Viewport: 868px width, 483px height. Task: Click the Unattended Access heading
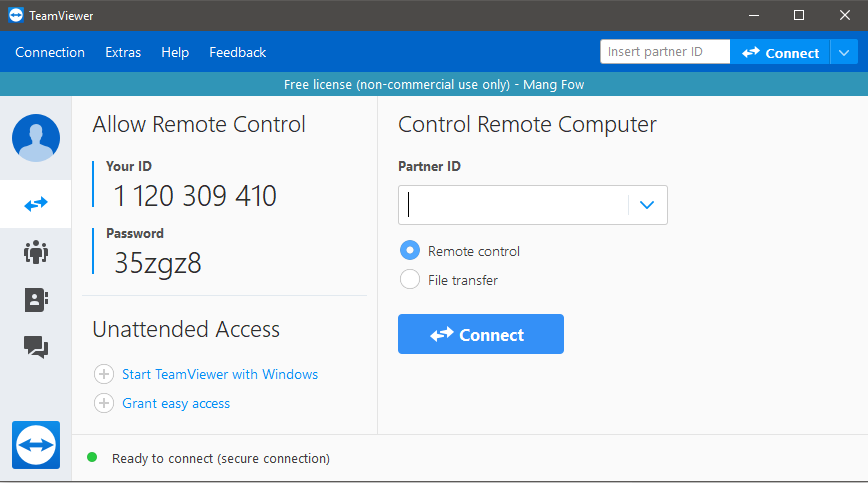pos(186,329)
